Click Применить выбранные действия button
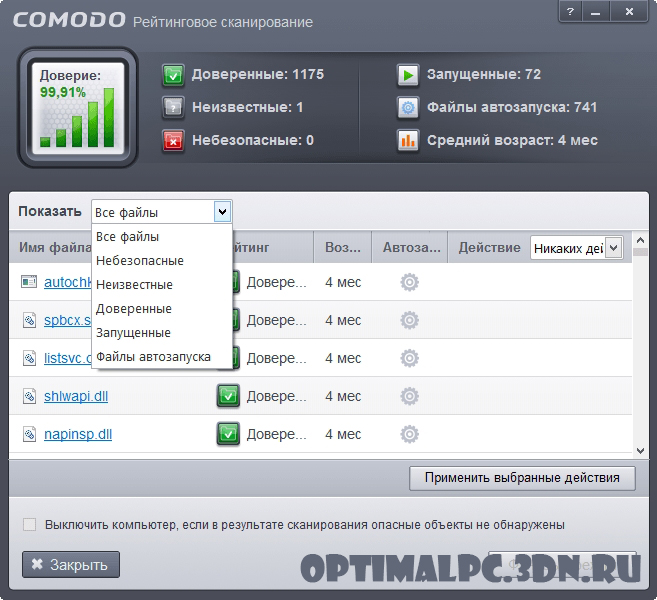 [x=522, y=478]
